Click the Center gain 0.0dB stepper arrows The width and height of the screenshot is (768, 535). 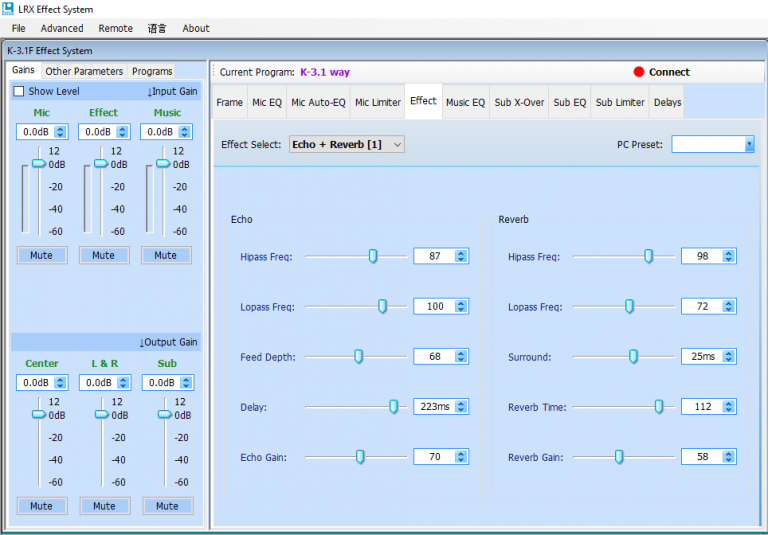[60, 383]
